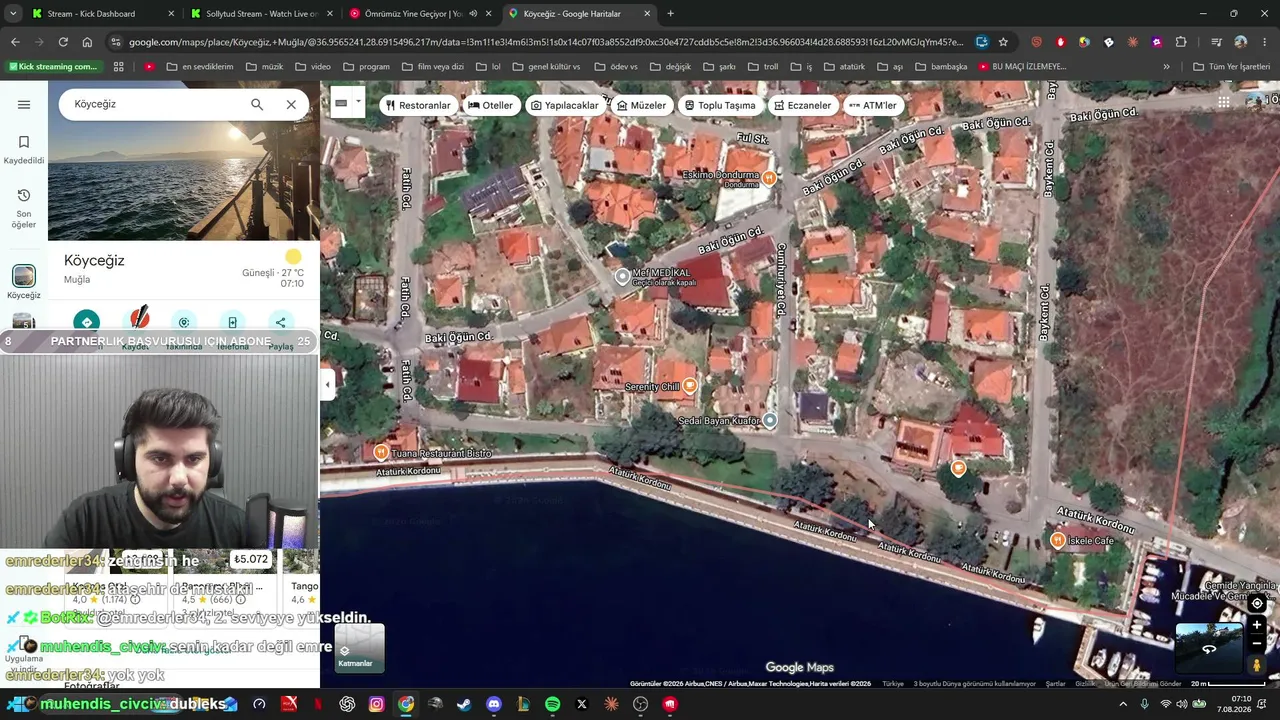This screenshot has height=720, width=1280.
Task: Clear the Köyceğiz search text
Action: coord(291,104)
